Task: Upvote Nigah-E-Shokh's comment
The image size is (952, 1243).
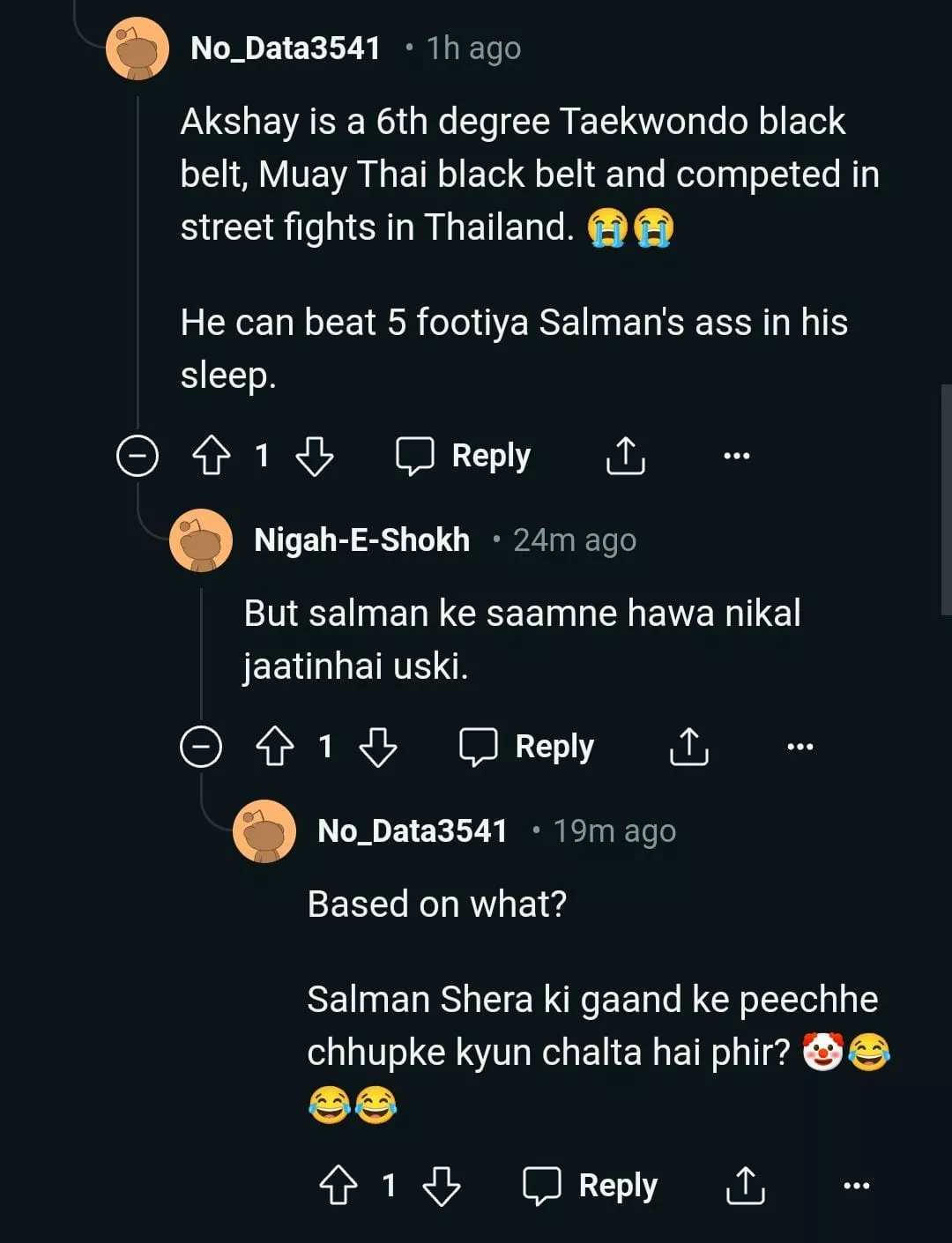Action: [275, 747]
